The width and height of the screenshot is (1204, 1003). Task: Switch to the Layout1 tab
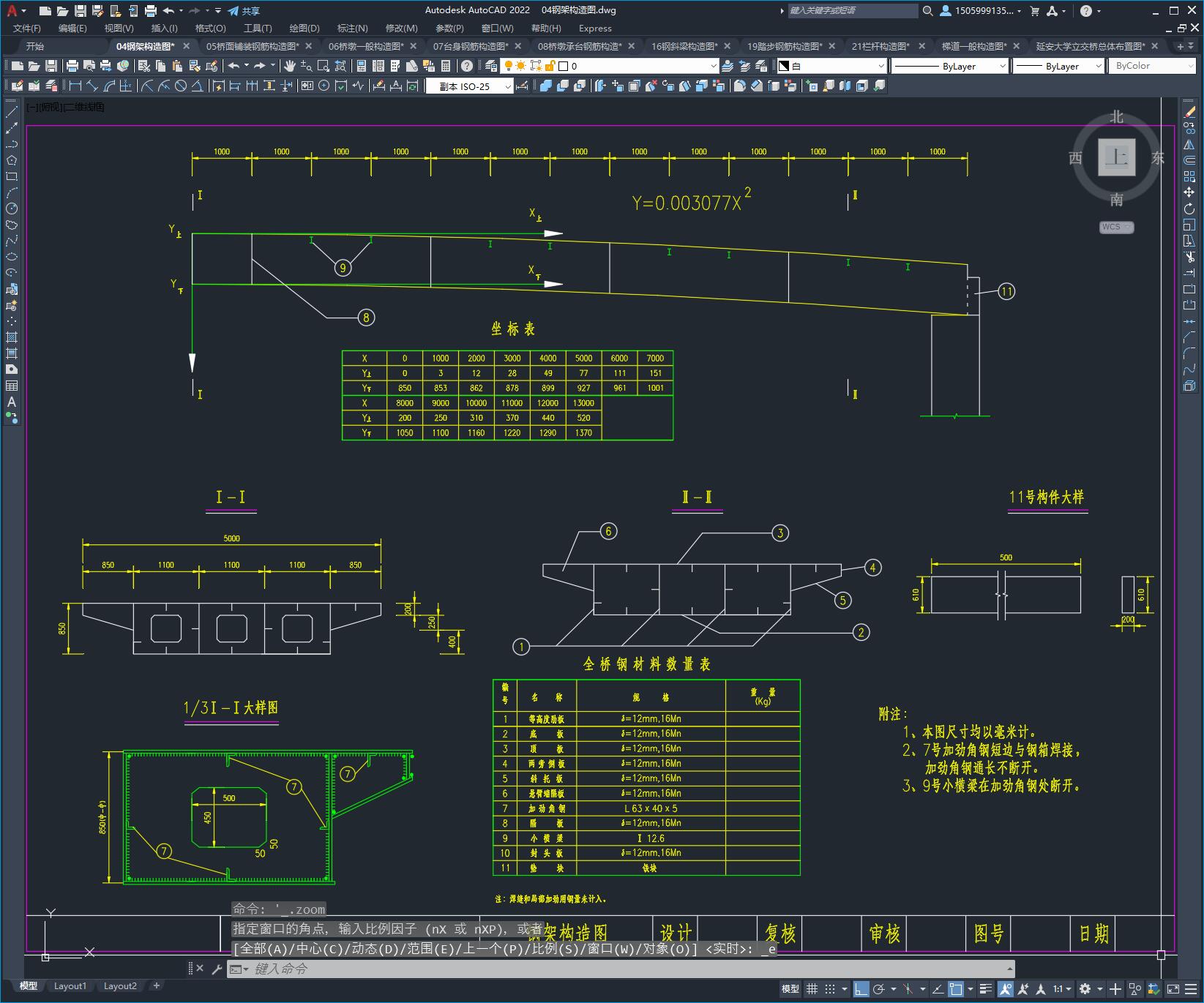[x=70, y=986]
